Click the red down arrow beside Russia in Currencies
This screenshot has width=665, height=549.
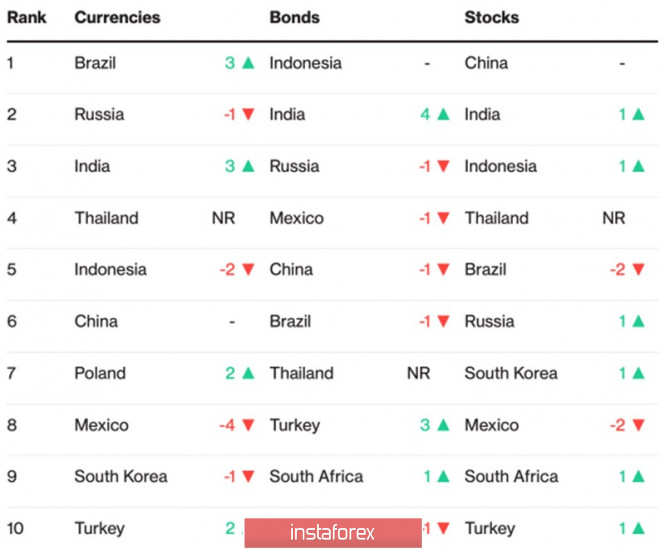tap(248, 115)
